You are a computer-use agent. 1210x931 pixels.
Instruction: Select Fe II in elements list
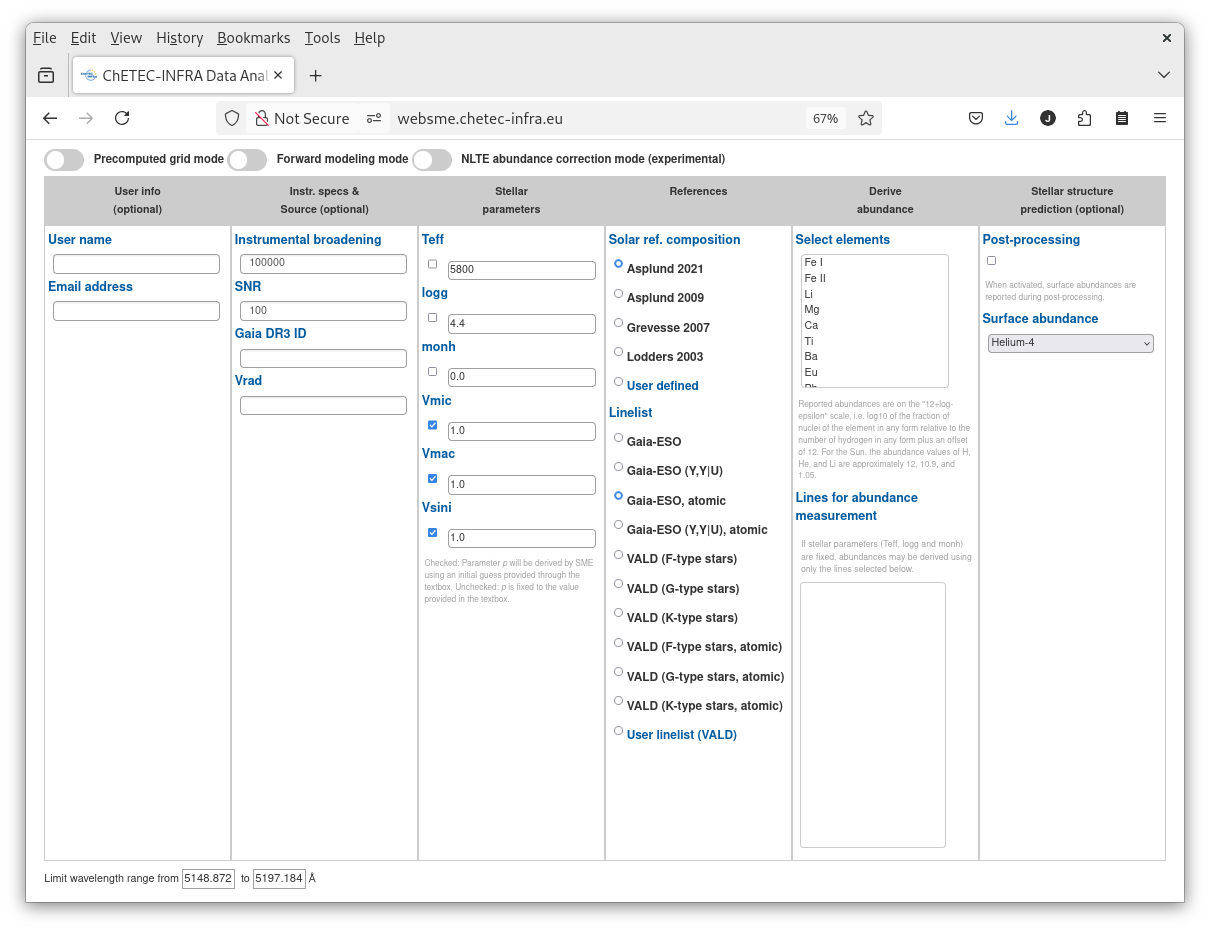[x=815, y=278]
